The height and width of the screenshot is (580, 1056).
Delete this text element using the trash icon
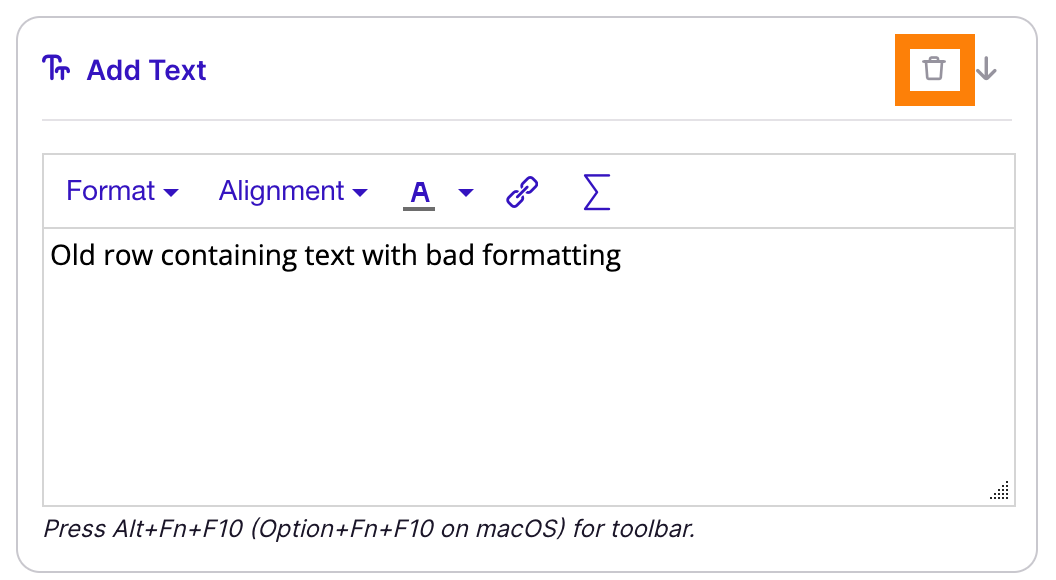pyautogui.click(x=934, y=70)
